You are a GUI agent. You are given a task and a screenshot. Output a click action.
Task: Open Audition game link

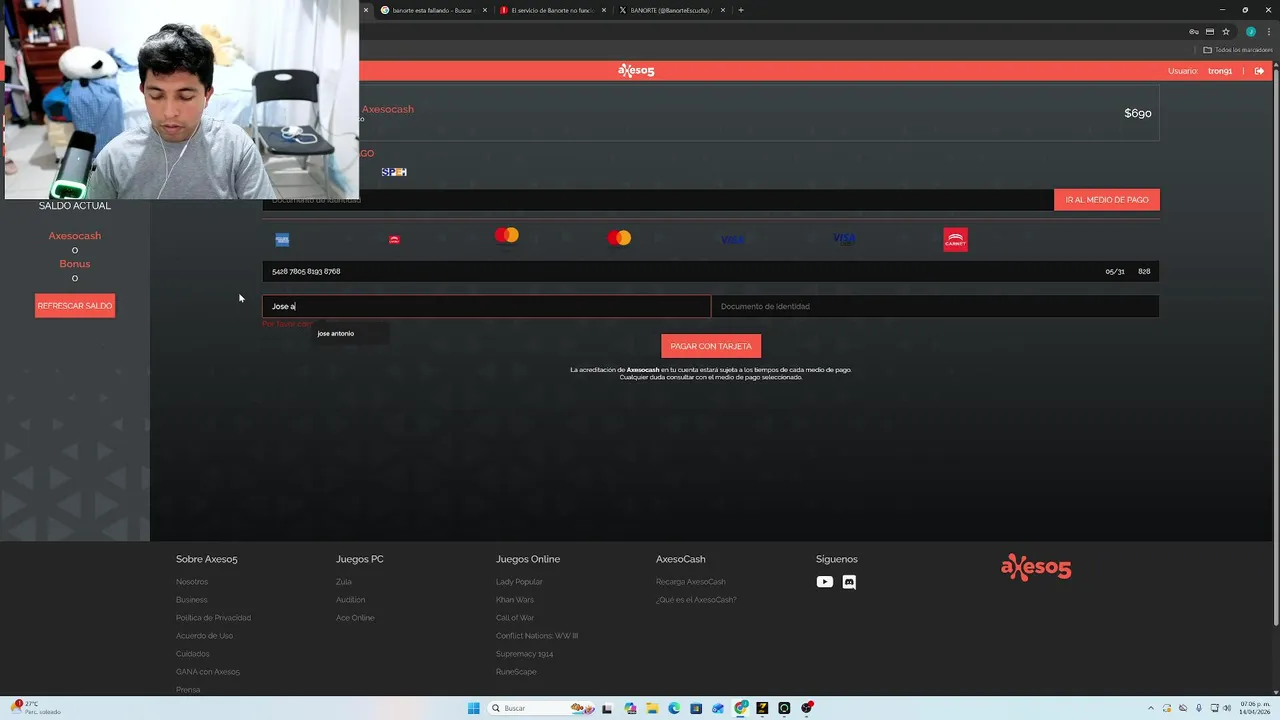(350, 600)
